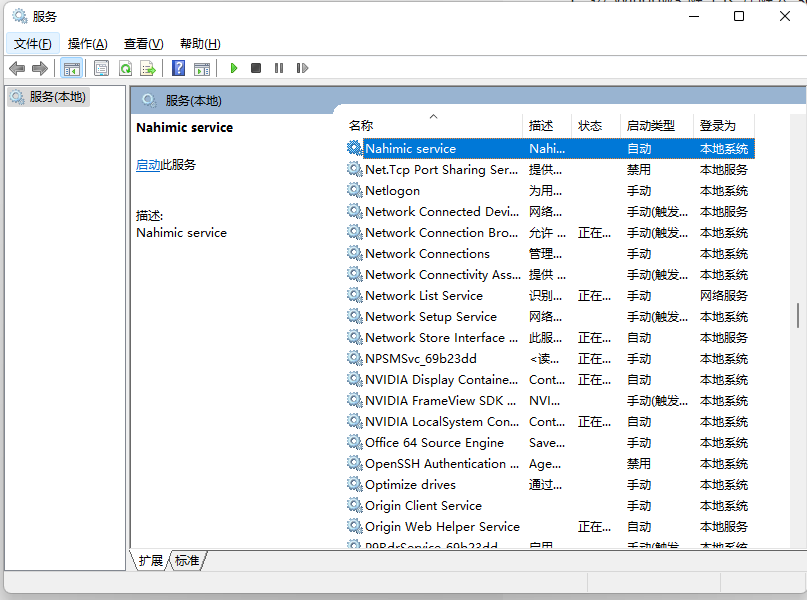This screenshot has height=600, width=807.
Task: Switch to the 扩展 tab
Action: [x=150, y=560]
